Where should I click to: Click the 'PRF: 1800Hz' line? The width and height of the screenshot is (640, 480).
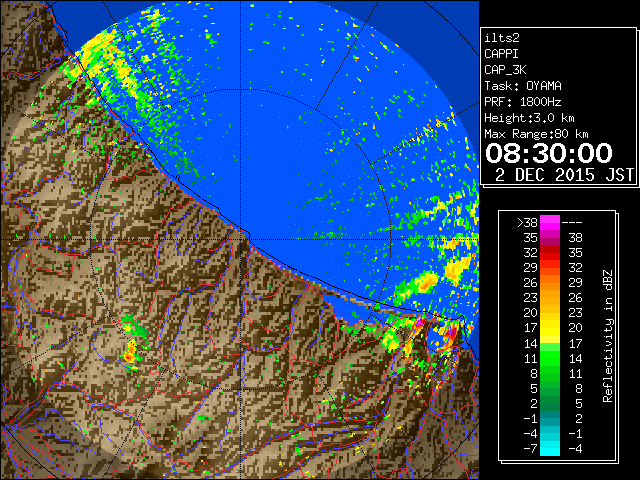click(x=523, y=102)
